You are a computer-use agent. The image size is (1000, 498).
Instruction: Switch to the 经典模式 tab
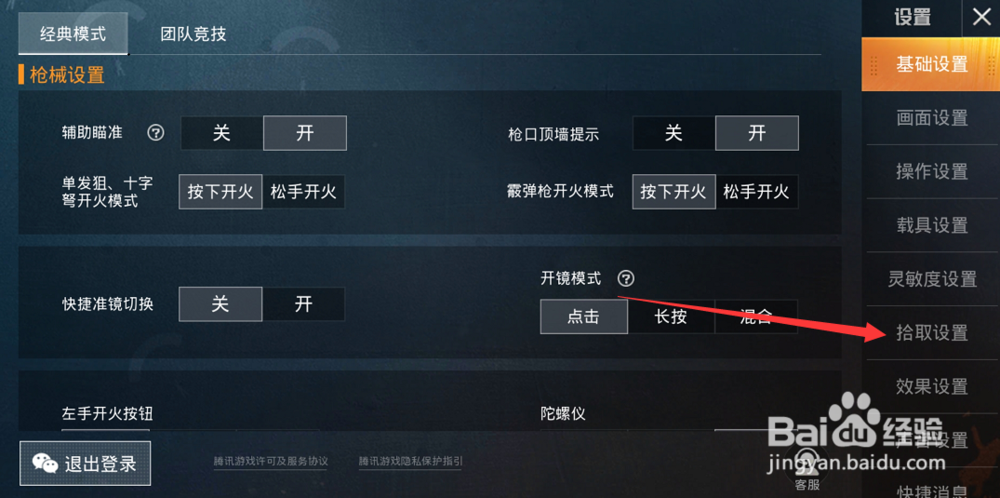[73, 34]
